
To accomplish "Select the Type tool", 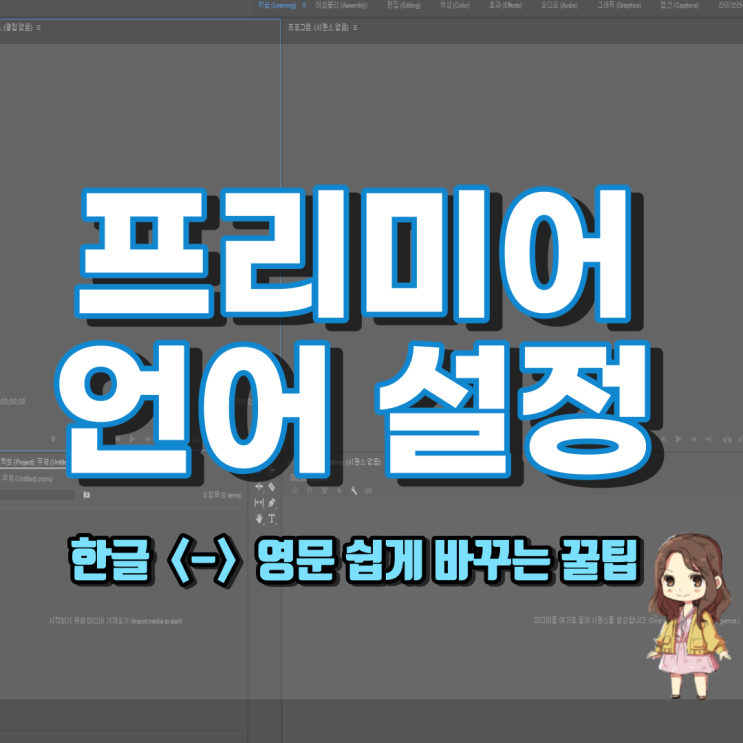I will [272, 518].
